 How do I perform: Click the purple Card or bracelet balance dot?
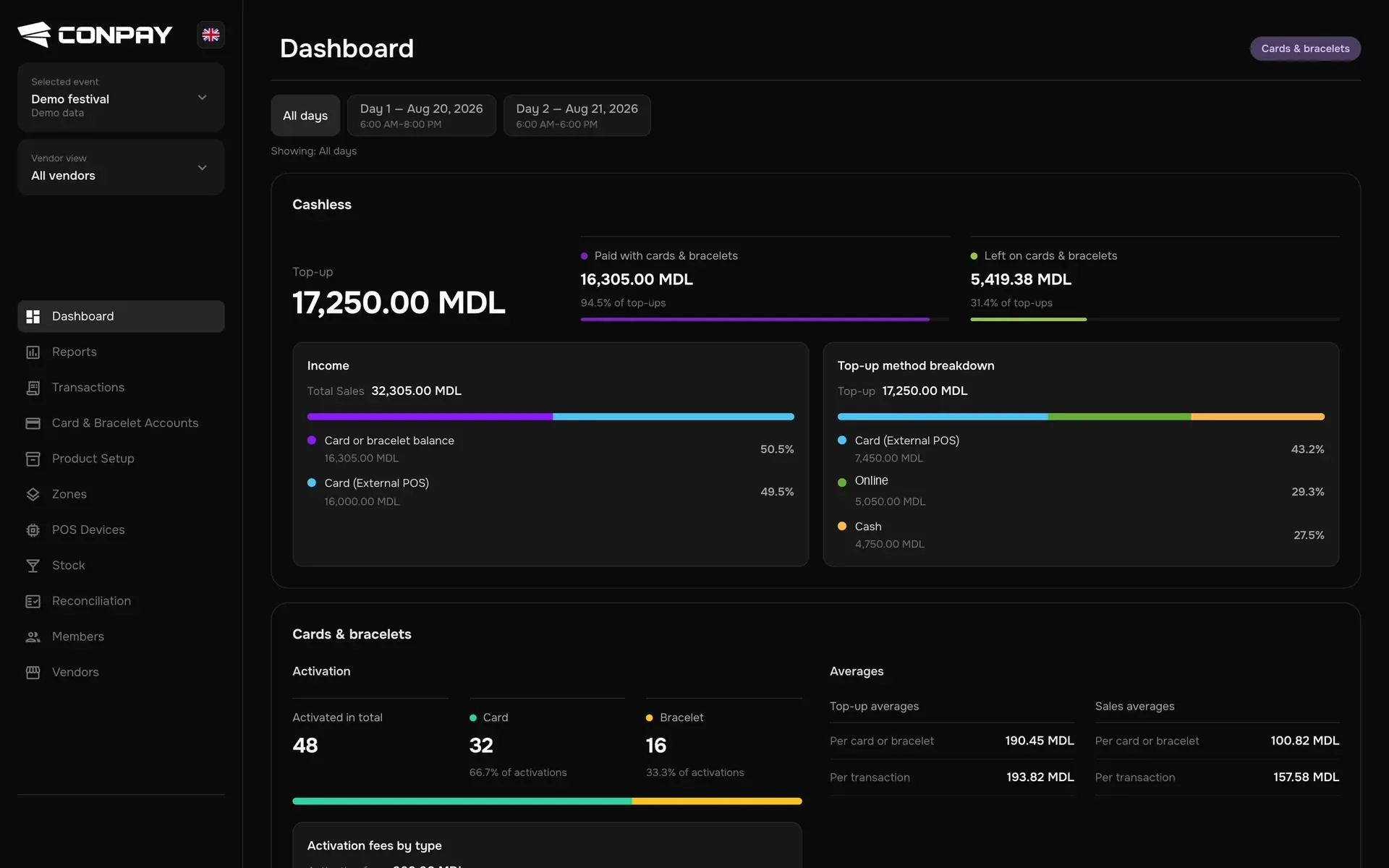(x=312, y=441)
